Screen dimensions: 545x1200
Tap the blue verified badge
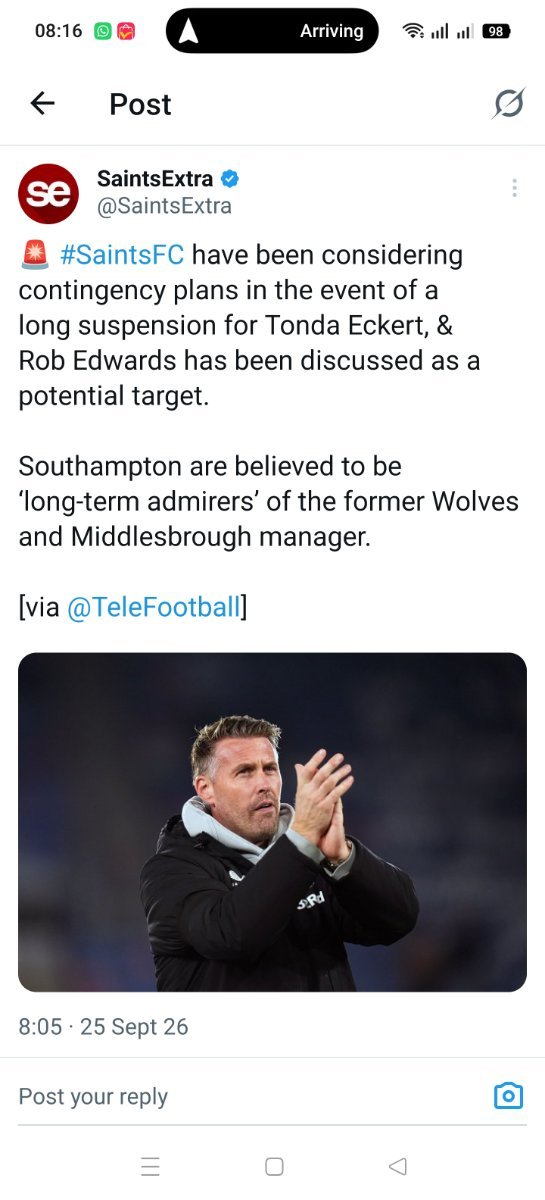[230, 180]
